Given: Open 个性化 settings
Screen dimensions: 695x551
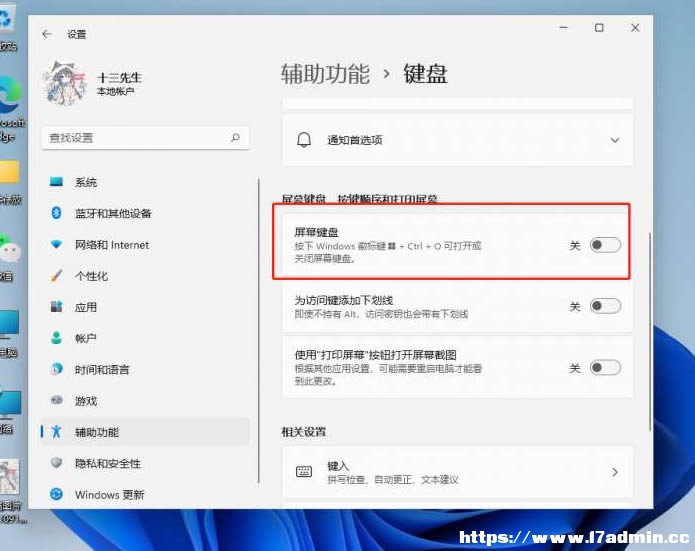Looking at the screenshot, I should 145,276.
